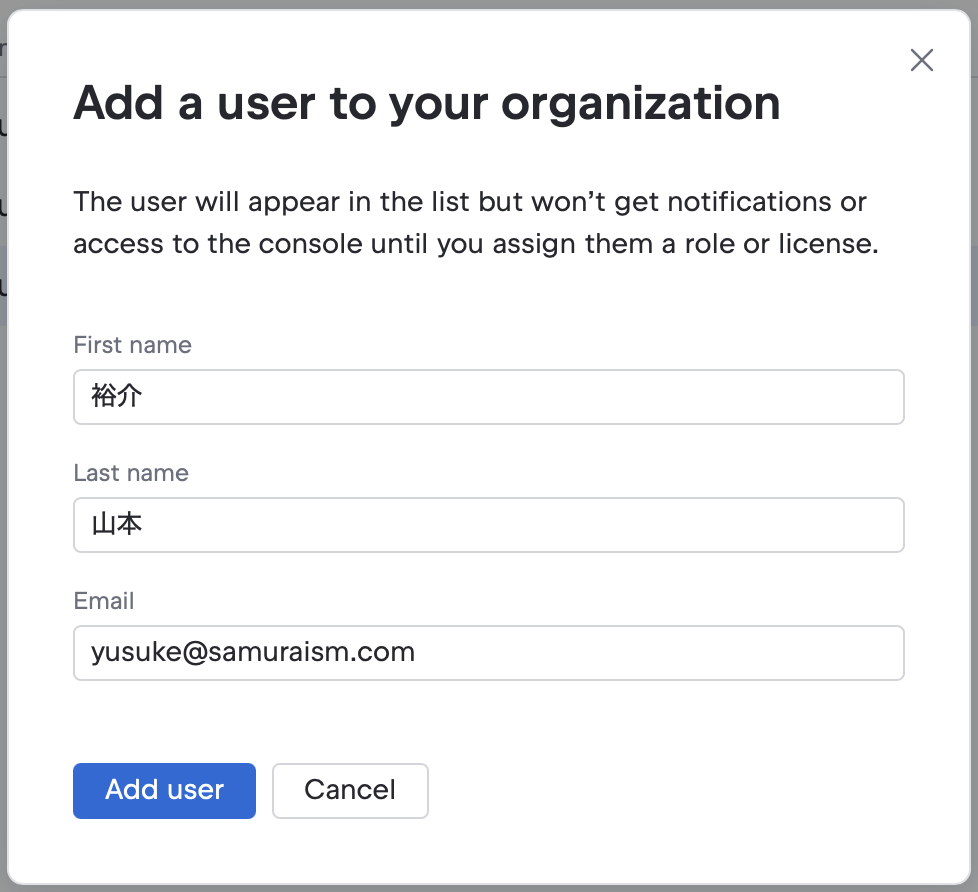The image size is (978, 892).
Task: Click the "Add a user" dialog heading
Action: click(426, 103)
